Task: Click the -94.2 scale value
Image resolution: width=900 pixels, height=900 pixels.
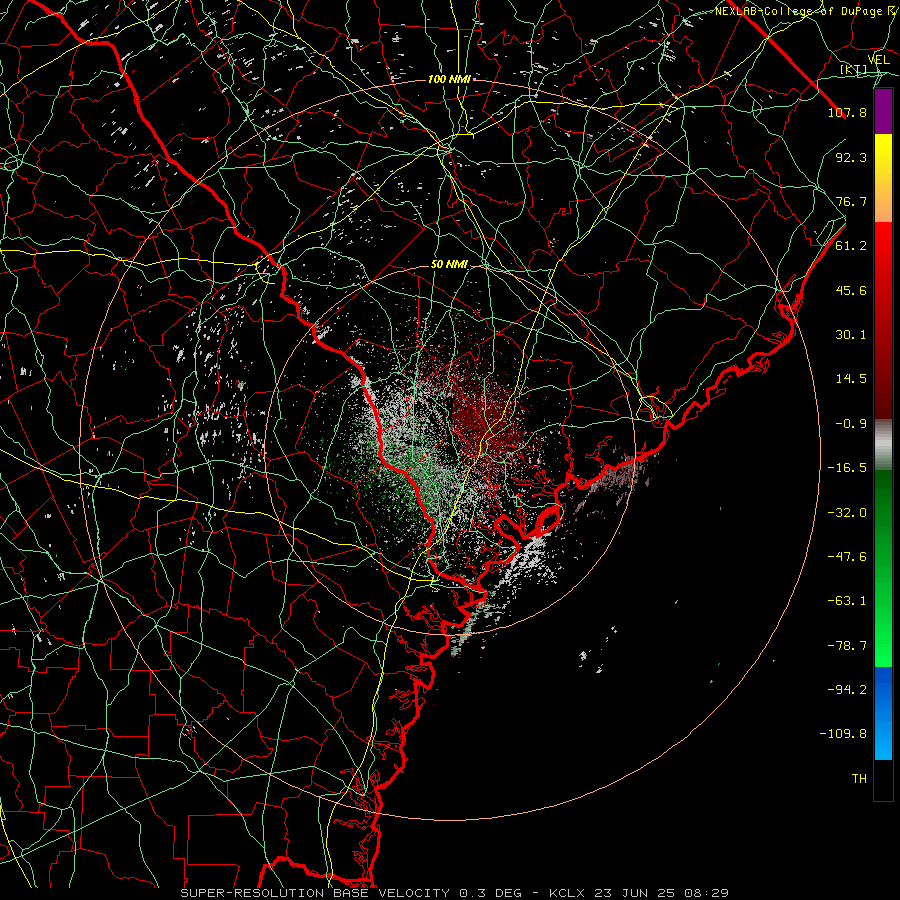Action: 847,689
